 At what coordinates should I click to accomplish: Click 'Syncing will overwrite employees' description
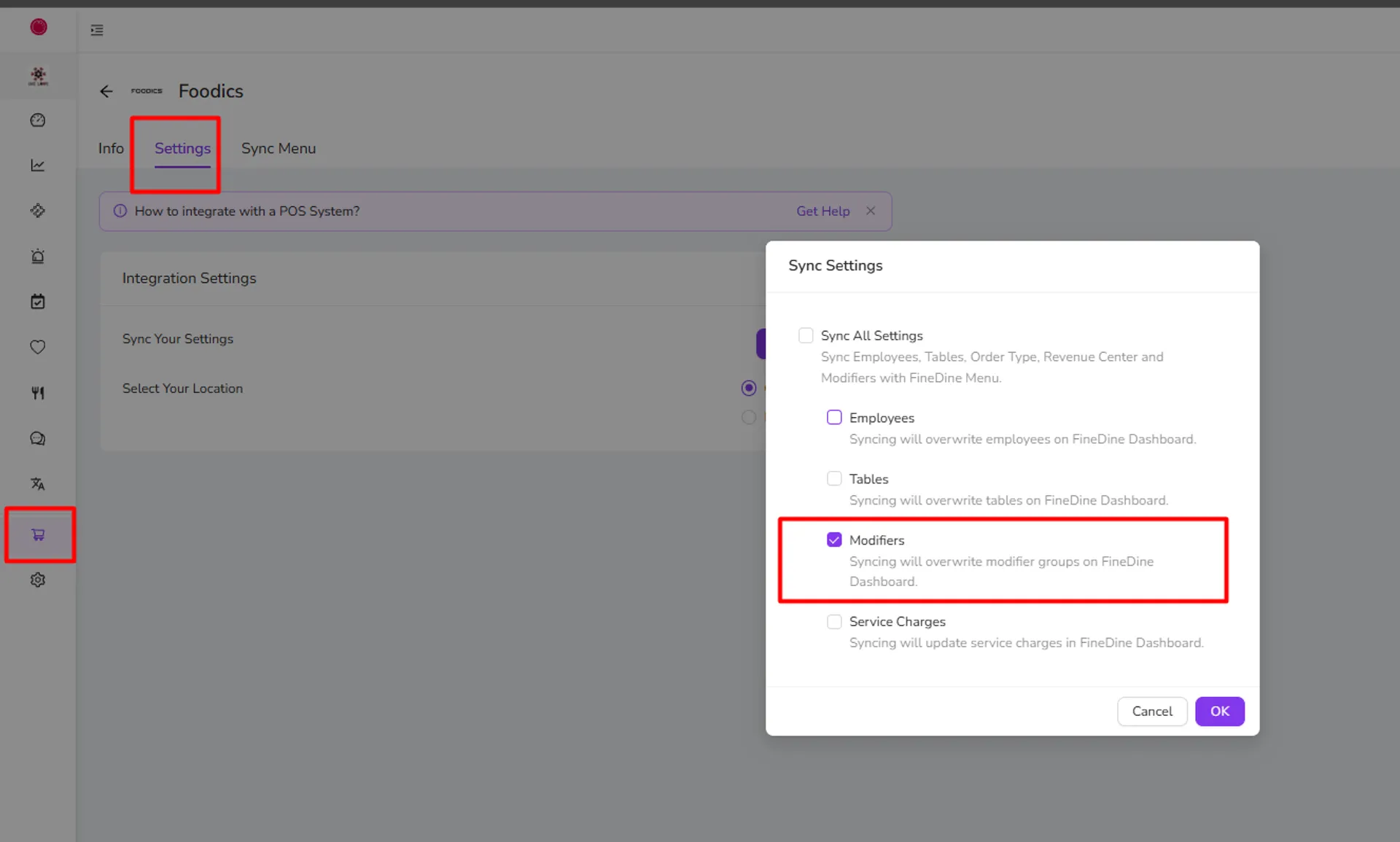(1022, 440)
